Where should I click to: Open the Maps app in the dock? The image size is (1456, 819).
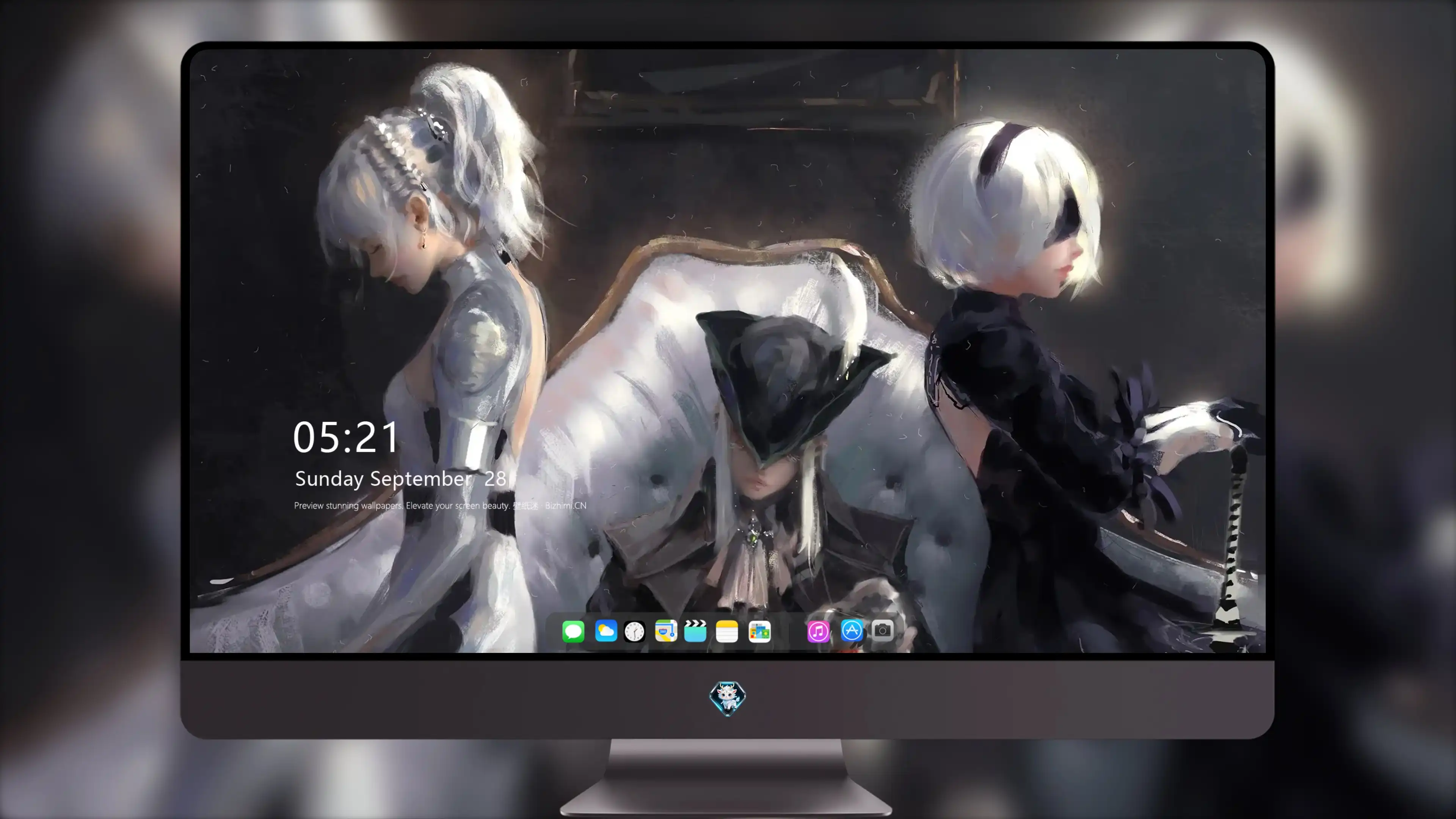coord(666,631)
